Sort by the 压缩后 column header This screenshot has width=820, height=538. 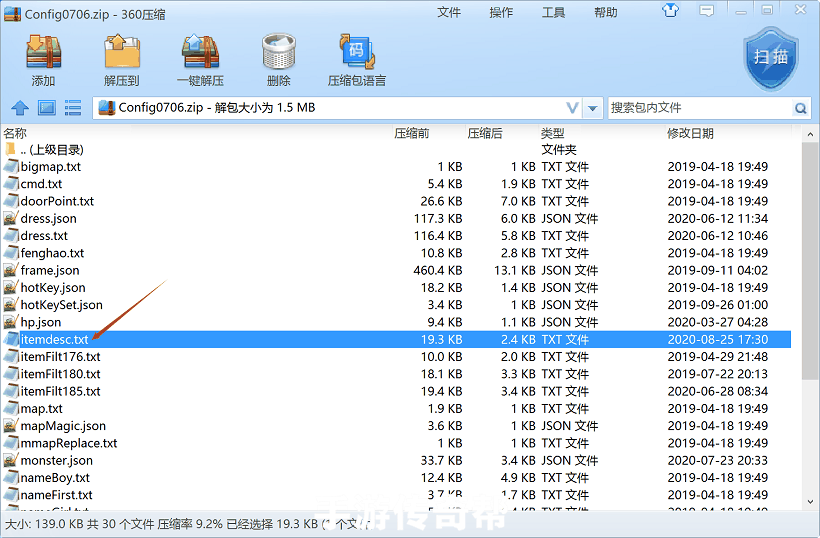(x=485, y=133)
